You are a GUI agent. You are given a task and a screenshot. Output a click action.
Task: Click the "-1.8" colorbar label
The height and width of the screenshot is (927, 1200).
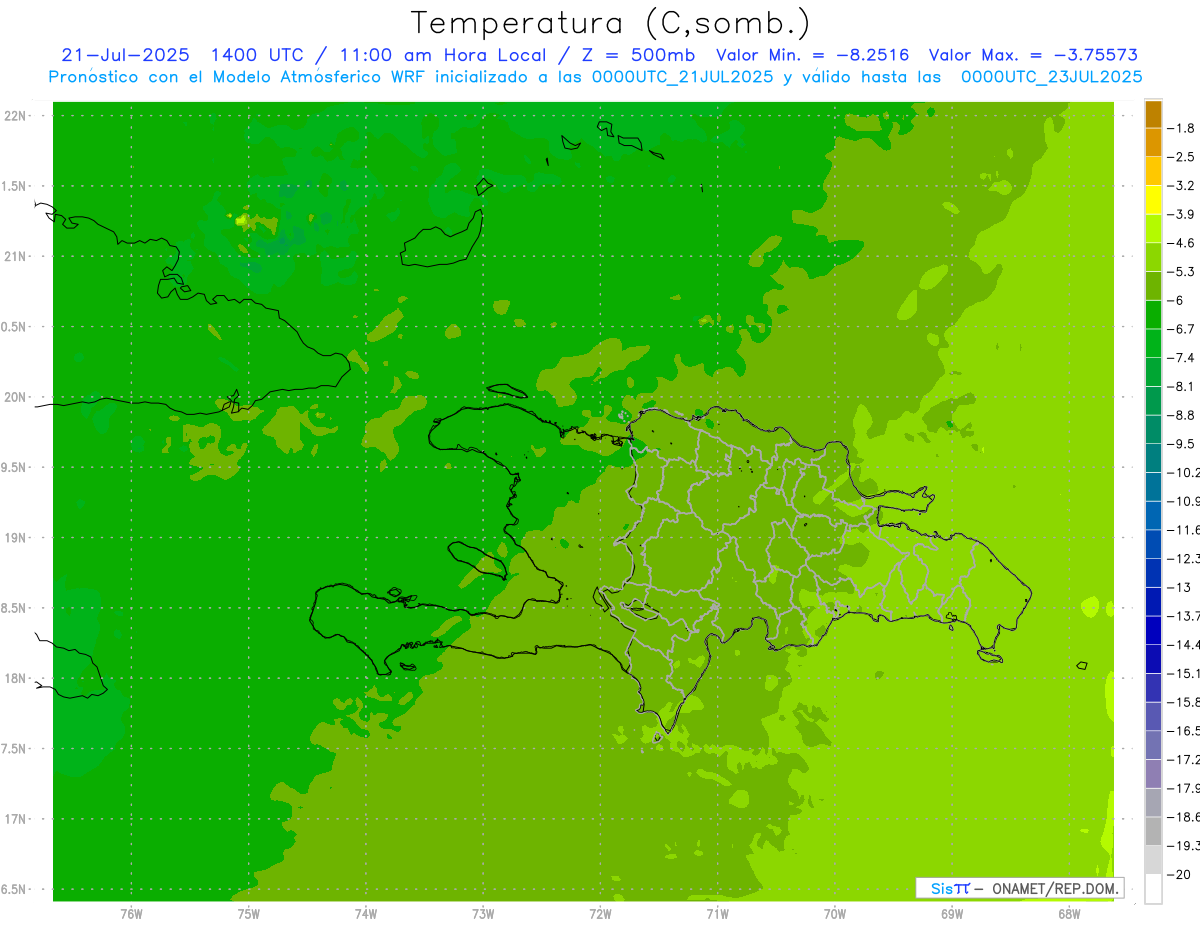[1181, 128]
